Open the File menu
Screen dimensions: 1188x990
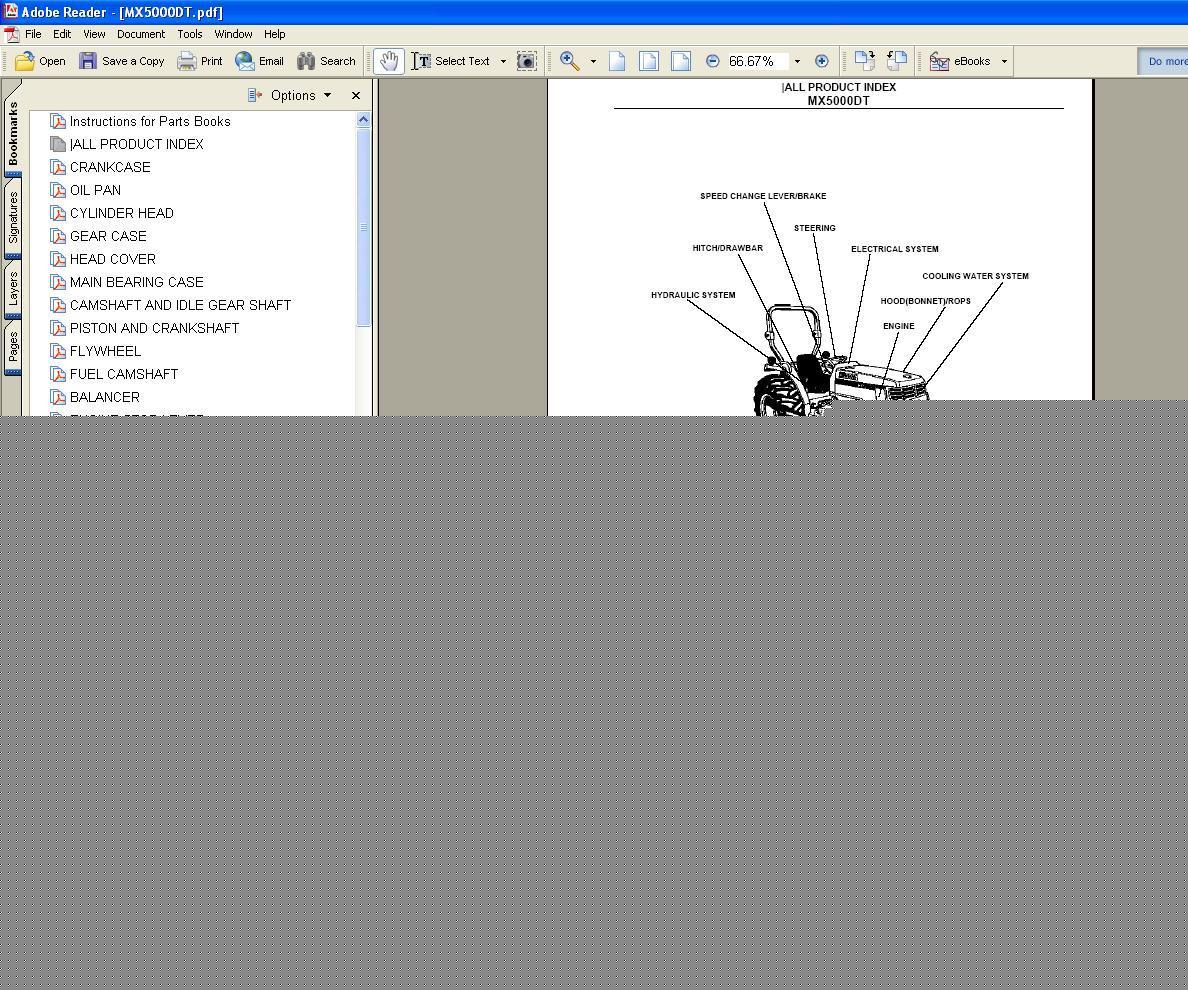[33, 34]
